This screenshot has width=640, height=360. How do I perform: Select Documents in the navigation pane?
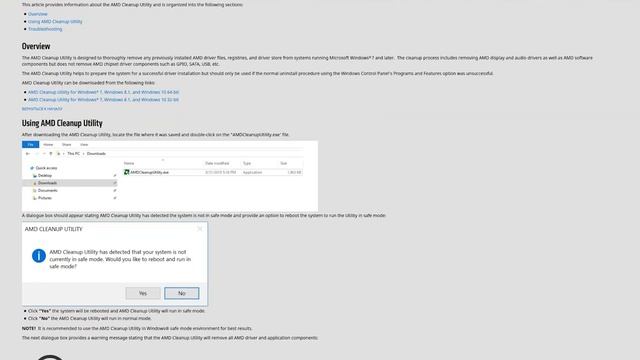48,191
